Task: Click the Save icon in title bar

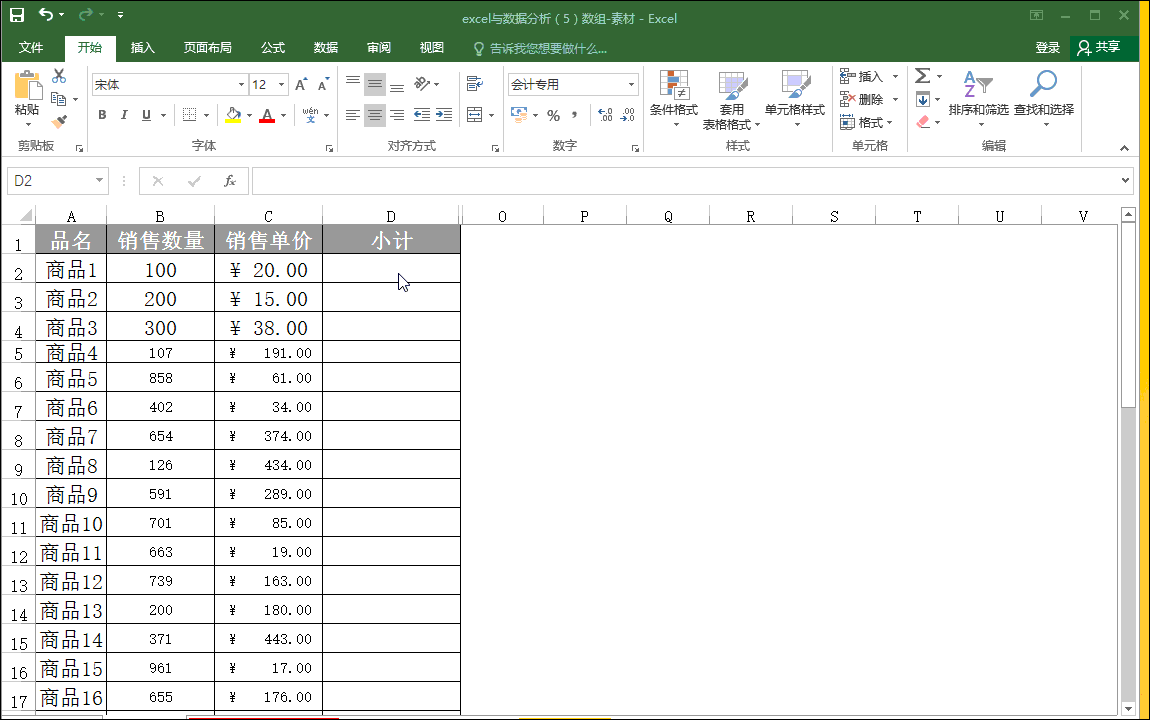Action: [x=16, y=15]
